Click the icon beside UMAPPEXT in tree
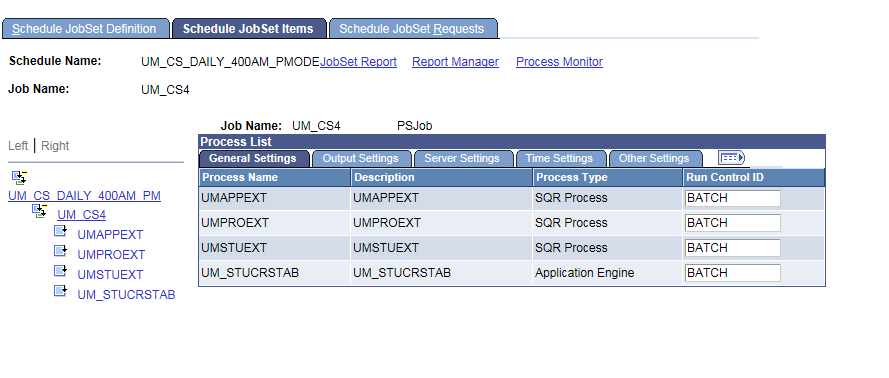The height and width of the screenshot is (378, 889). pos(61,231)
